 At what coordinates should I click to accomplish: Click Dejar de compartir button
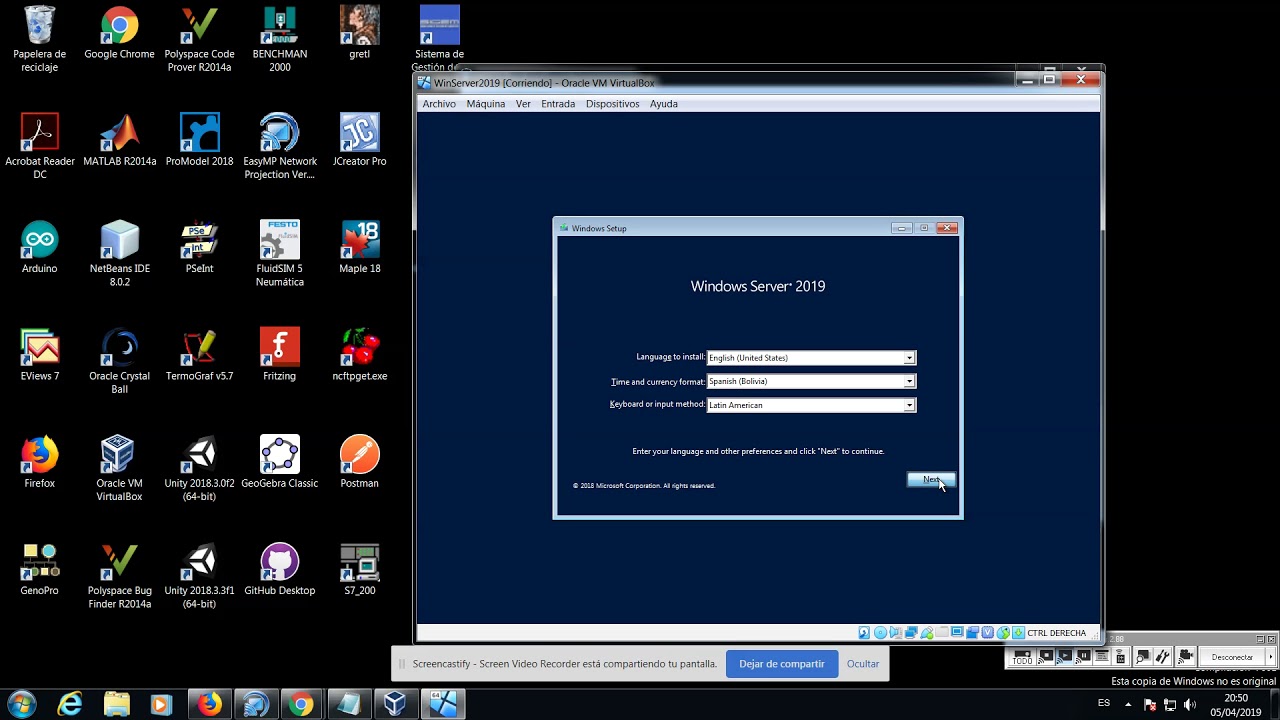pos(782,664)
